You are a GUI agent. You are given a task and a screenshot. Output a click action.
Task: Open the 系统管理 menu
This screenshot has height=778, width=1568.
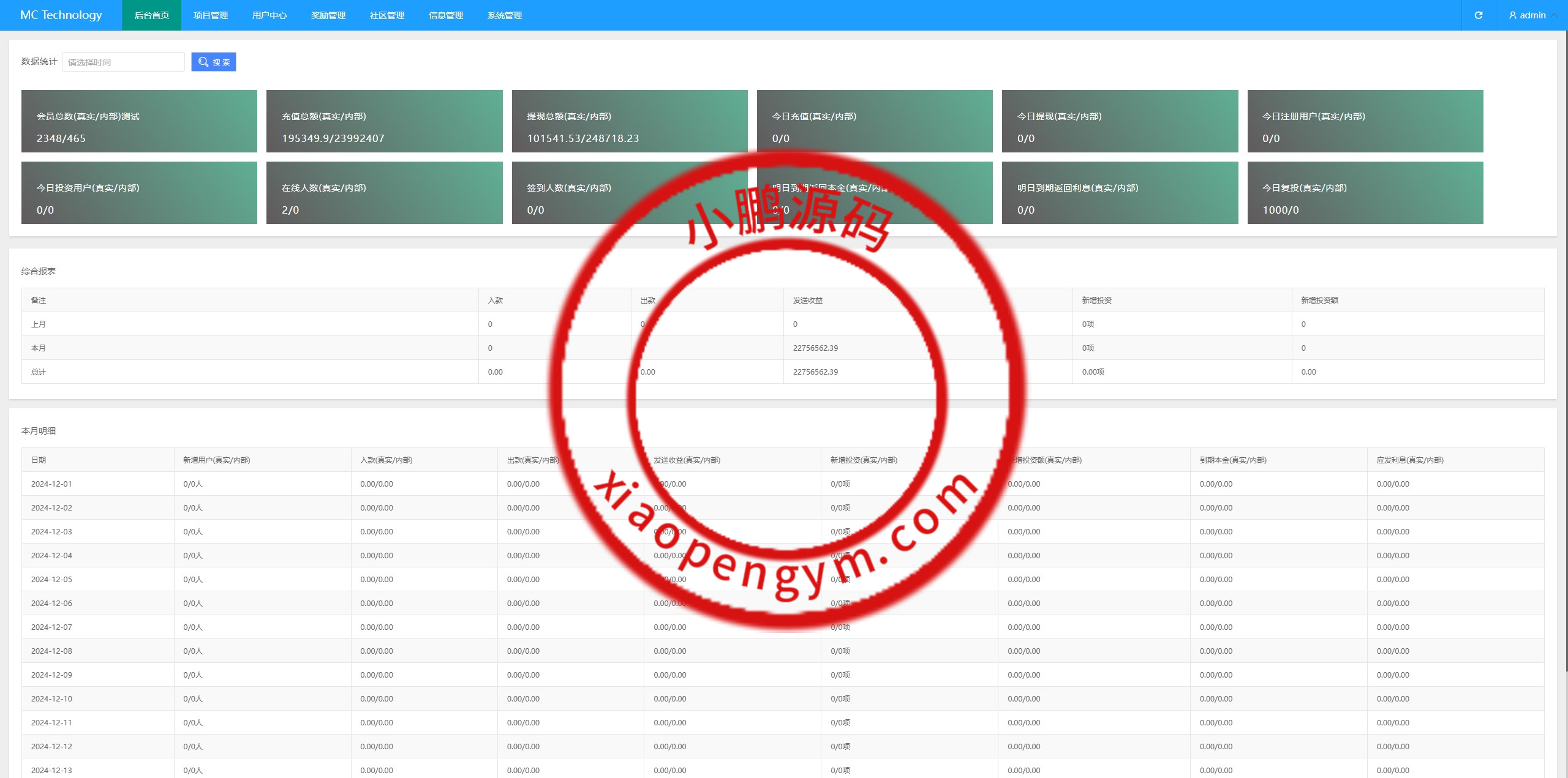(504, 15)
